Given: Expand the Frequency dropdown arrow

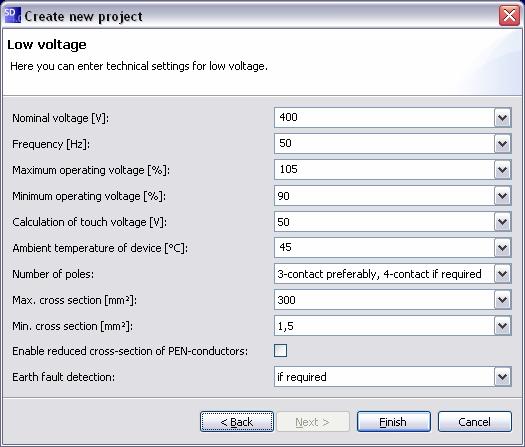Looking at the screenshot, I should pyautogui.click(x=503, y=144).
